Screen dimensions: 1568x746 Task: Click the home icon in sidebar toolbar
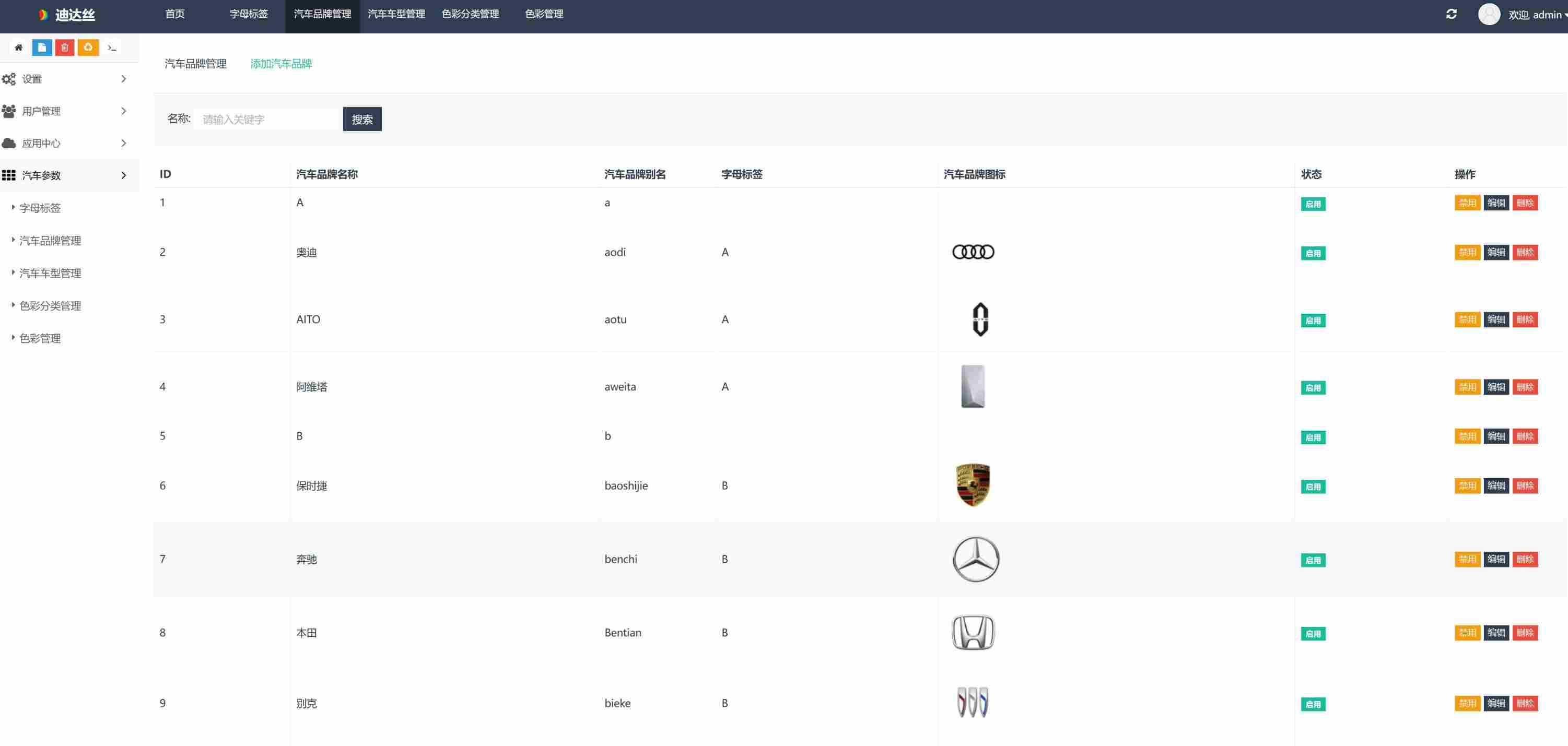click(19, 48)
